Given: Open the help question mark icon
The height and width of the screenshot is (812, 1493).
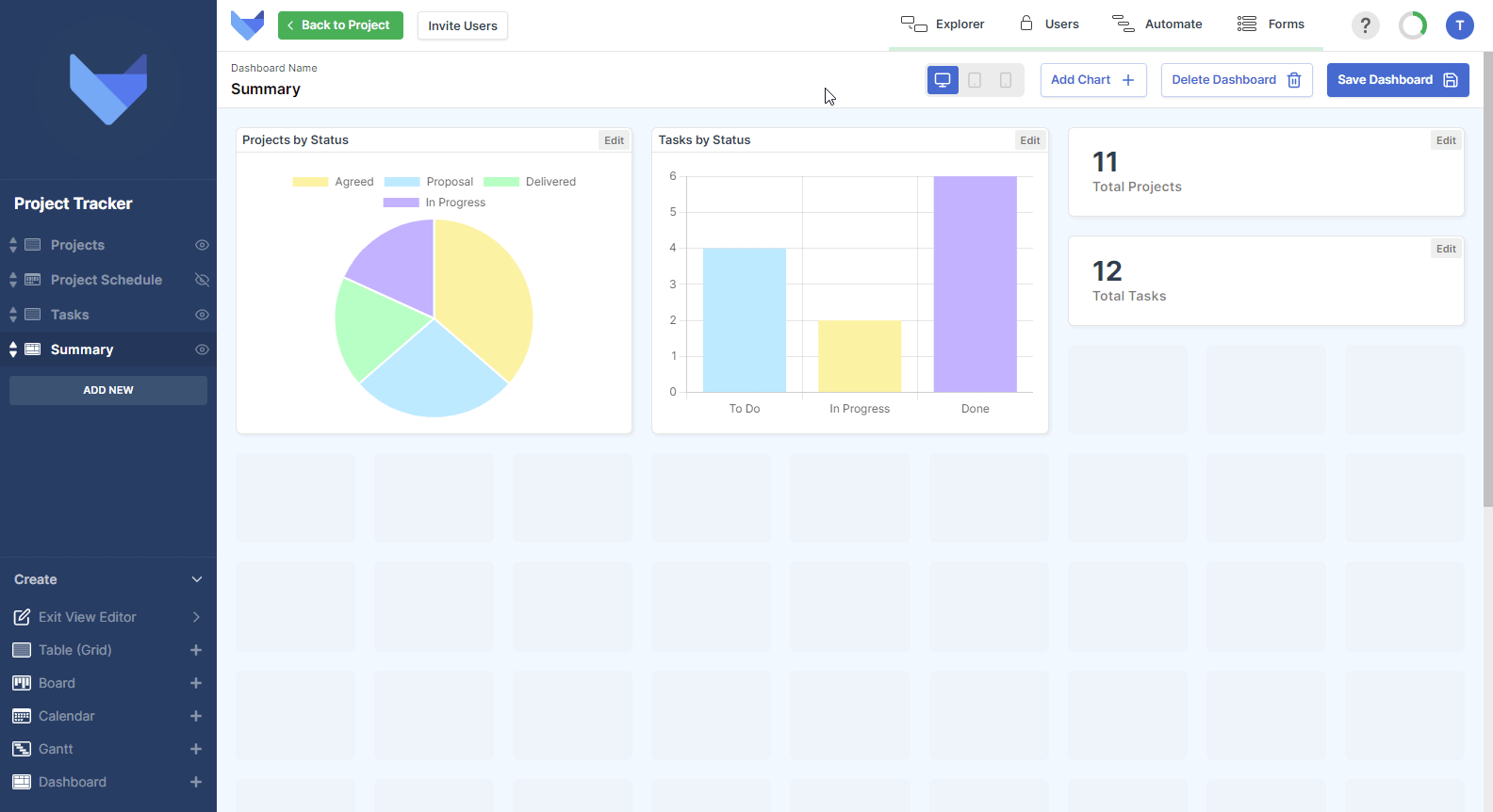Looking at the screenshot, I should click(x=1365, y=25).
